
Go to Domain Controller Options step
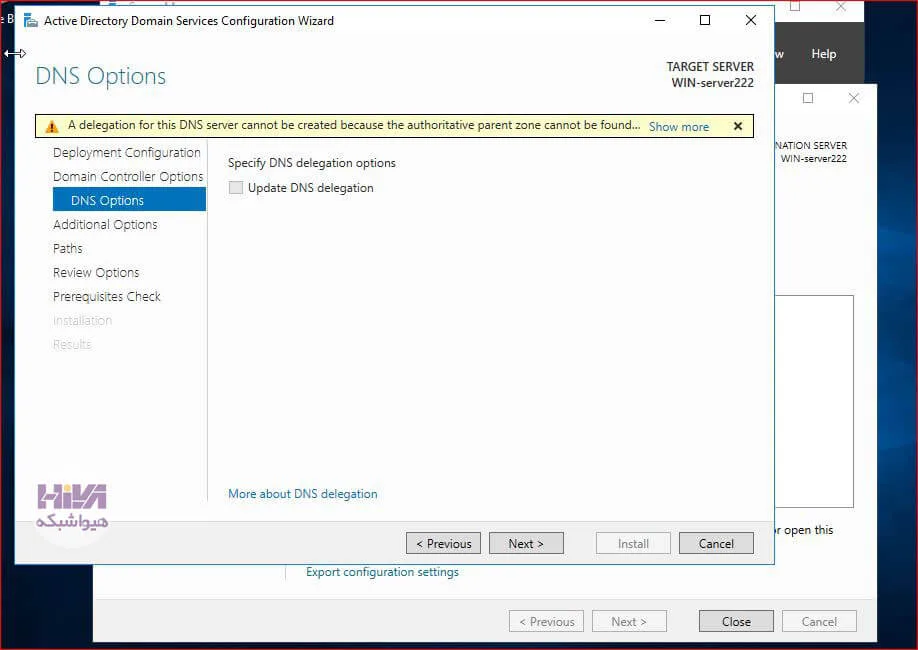point(128,177)
